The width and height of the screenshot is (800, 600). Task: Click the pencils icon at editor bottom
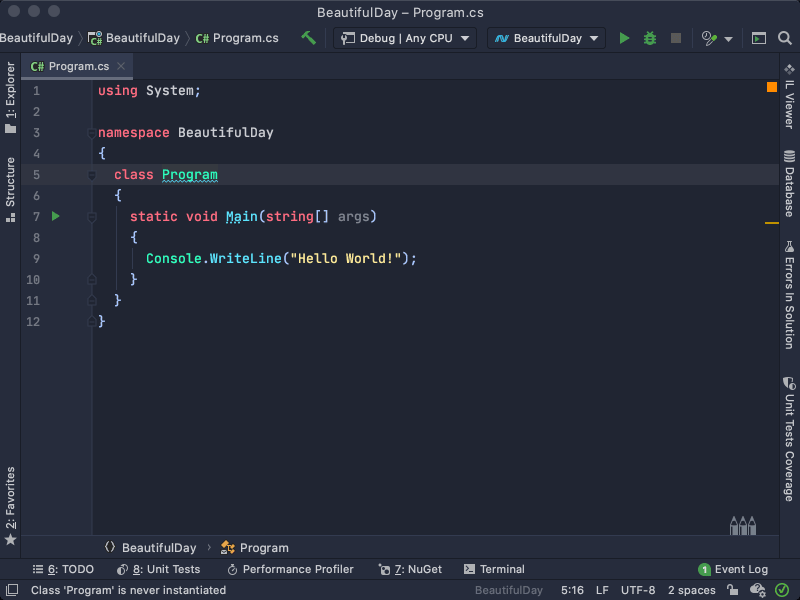[x=742, y=525]
